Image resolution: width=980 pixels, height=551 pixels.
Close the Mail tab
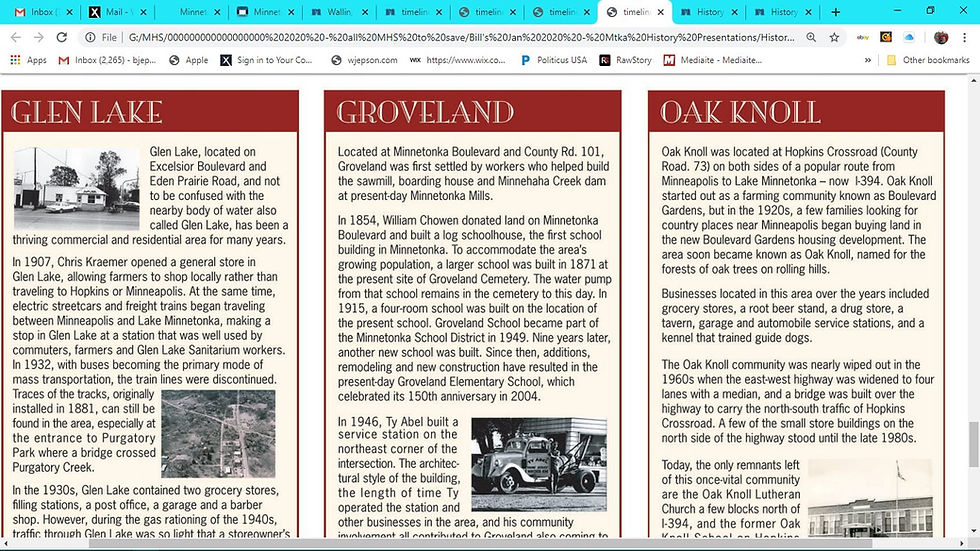(x=143, y=12)
